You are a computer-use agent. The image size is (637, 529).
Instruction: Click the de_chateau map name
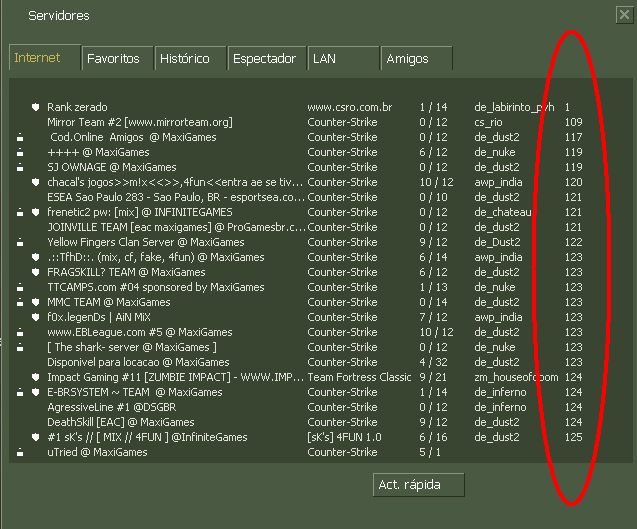pyautogui.click(x=503, y=212)
